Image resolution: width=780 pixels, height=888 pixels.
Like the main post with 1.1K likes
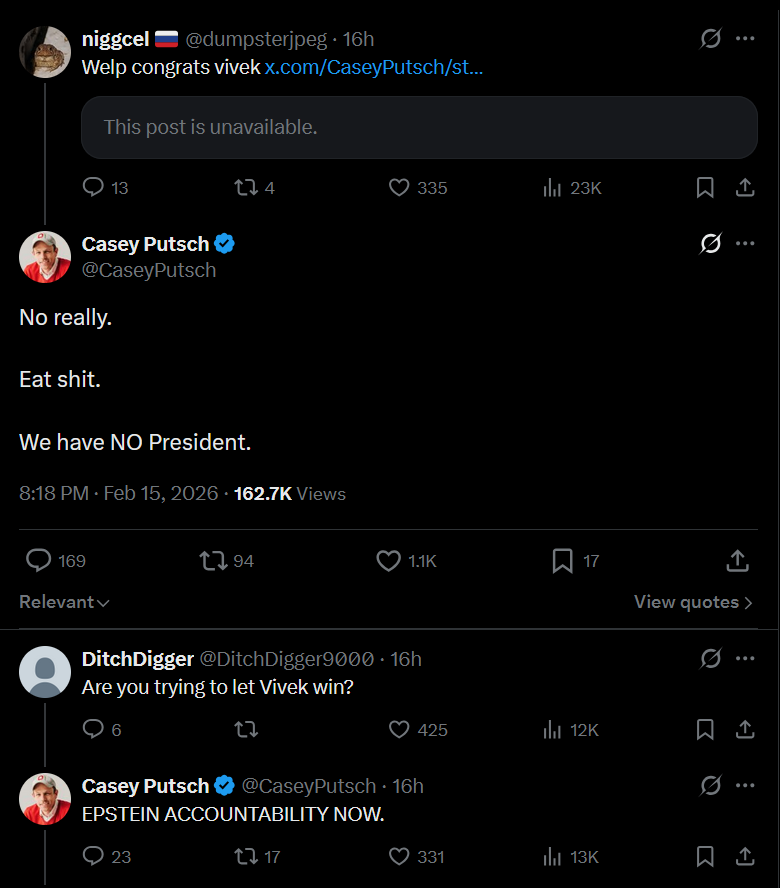[x=389, y=560]
